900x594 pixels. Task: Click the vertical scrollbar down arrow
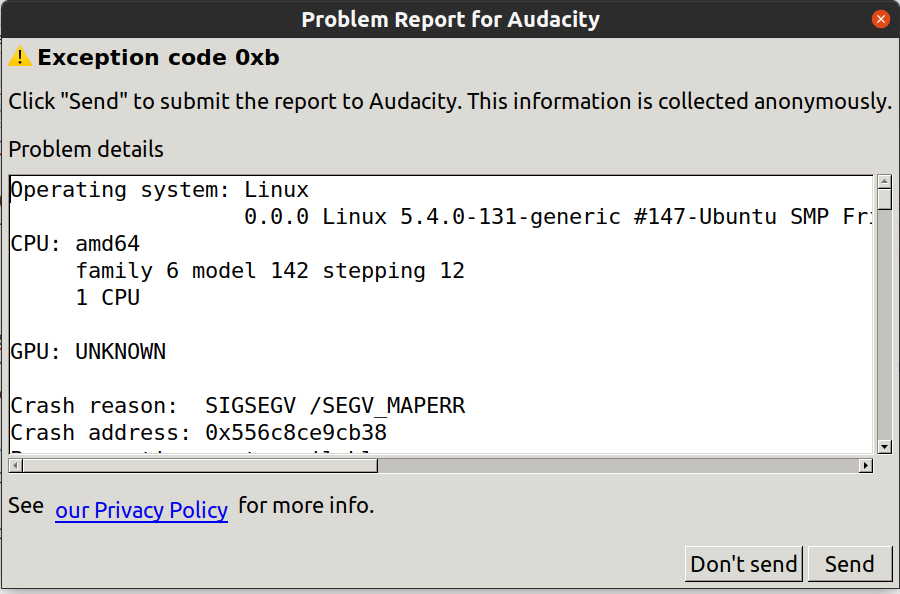pyautogui.click(x=885, y=447)
